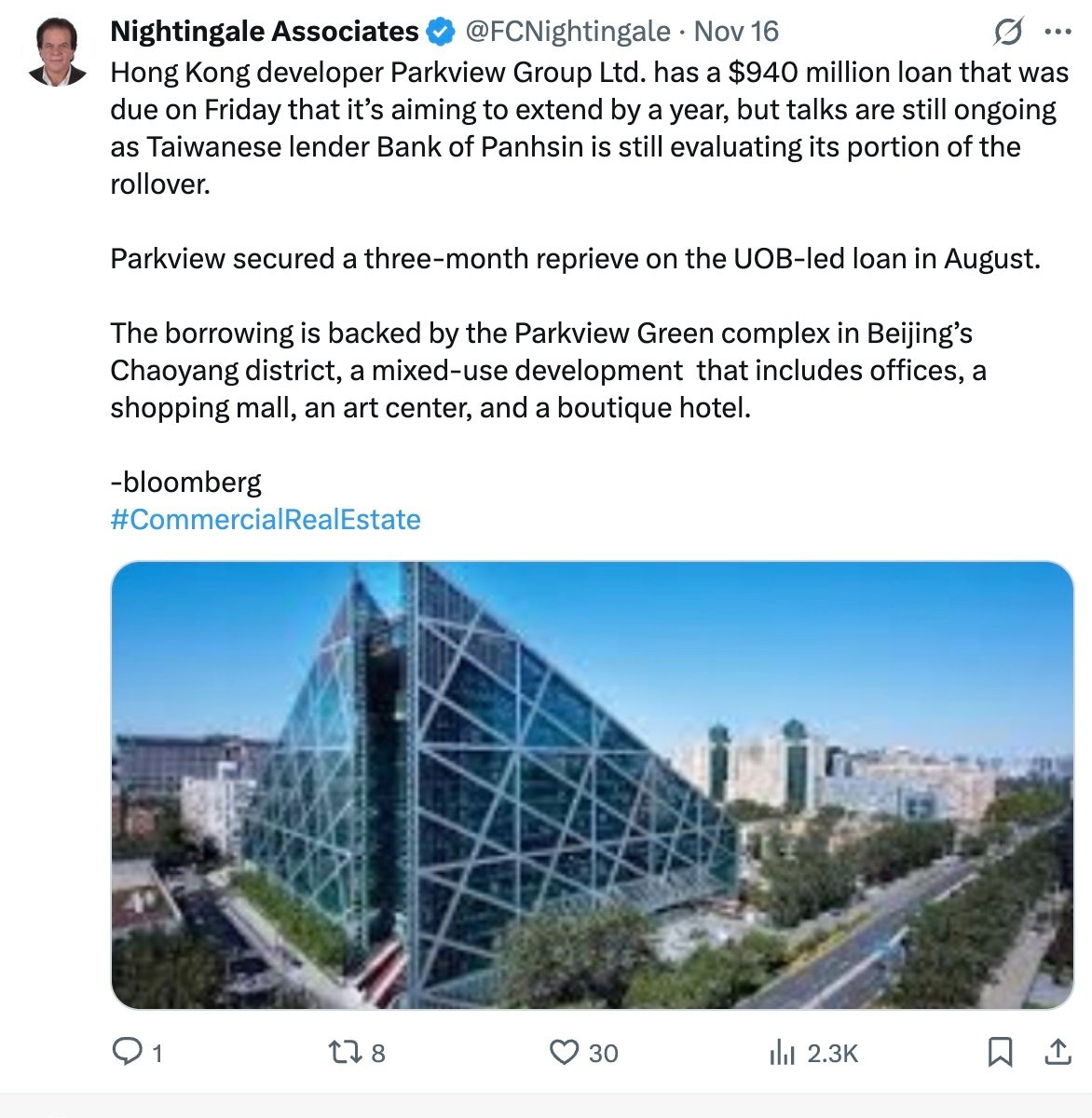Click the reply count number 1
Image resolution: width=1092 pixels, height=1118 pixels.
click(157, 1054)
